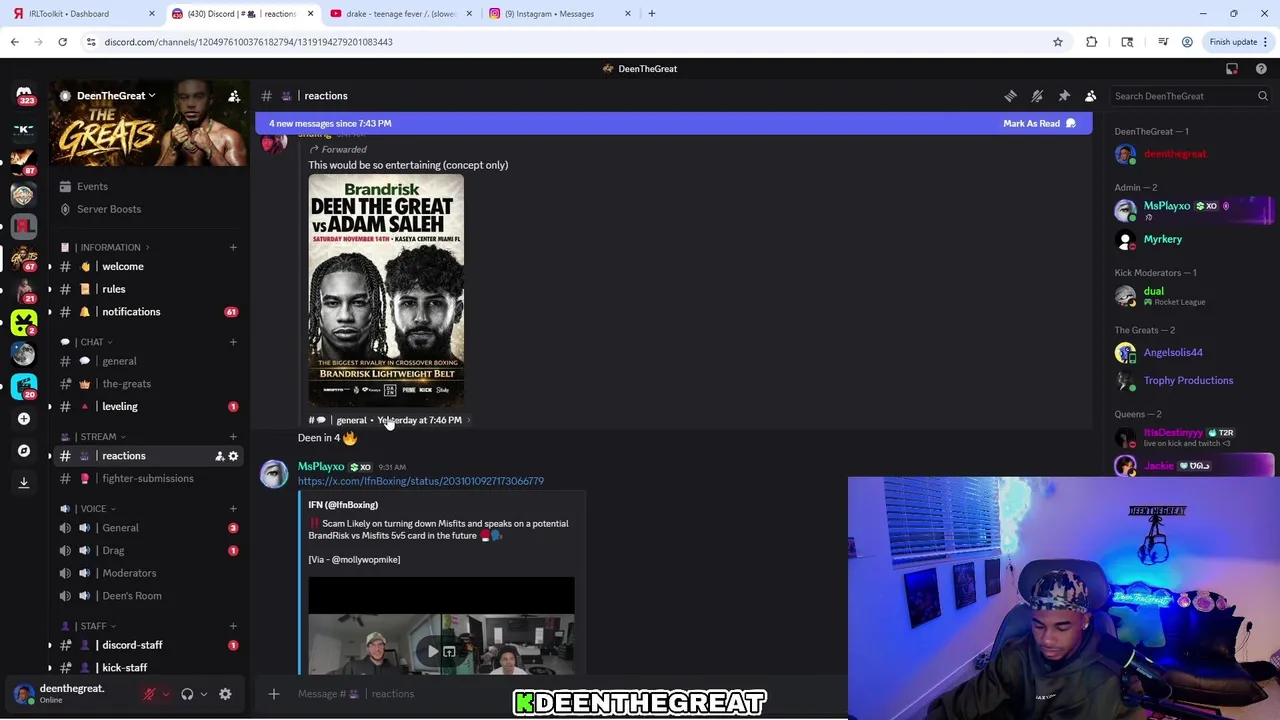The width and height of the screenshot is (1280, 720).
Task: Open notification settings bell icon in header
Action: tap(1037, 96)
